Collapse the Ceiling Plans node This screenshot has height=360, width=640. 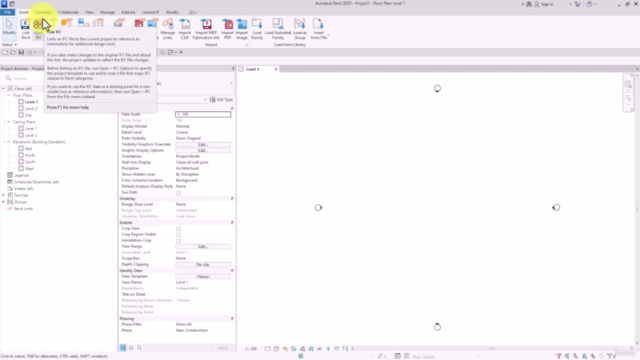click(9, 122)
